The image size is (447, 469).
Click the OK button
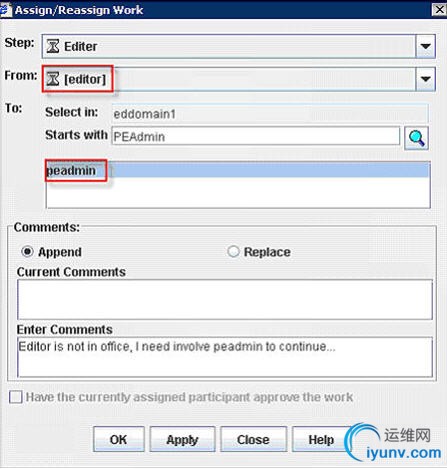(119, 439)
